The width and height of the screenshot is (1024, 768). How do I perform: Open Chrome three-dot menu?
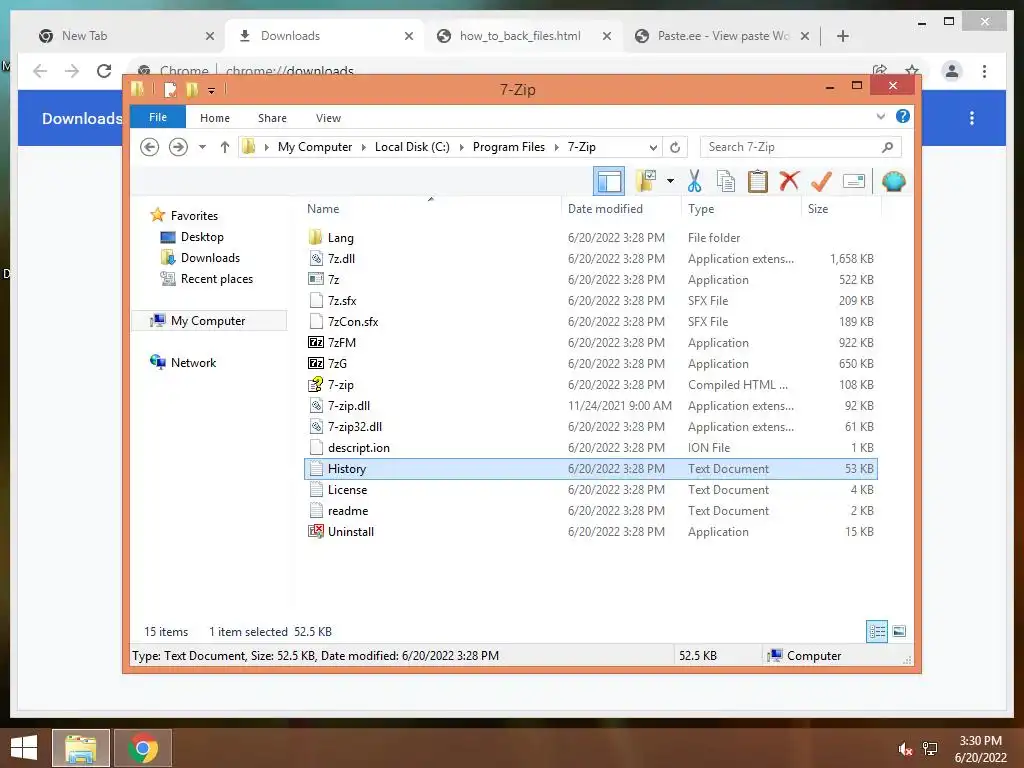984,71
